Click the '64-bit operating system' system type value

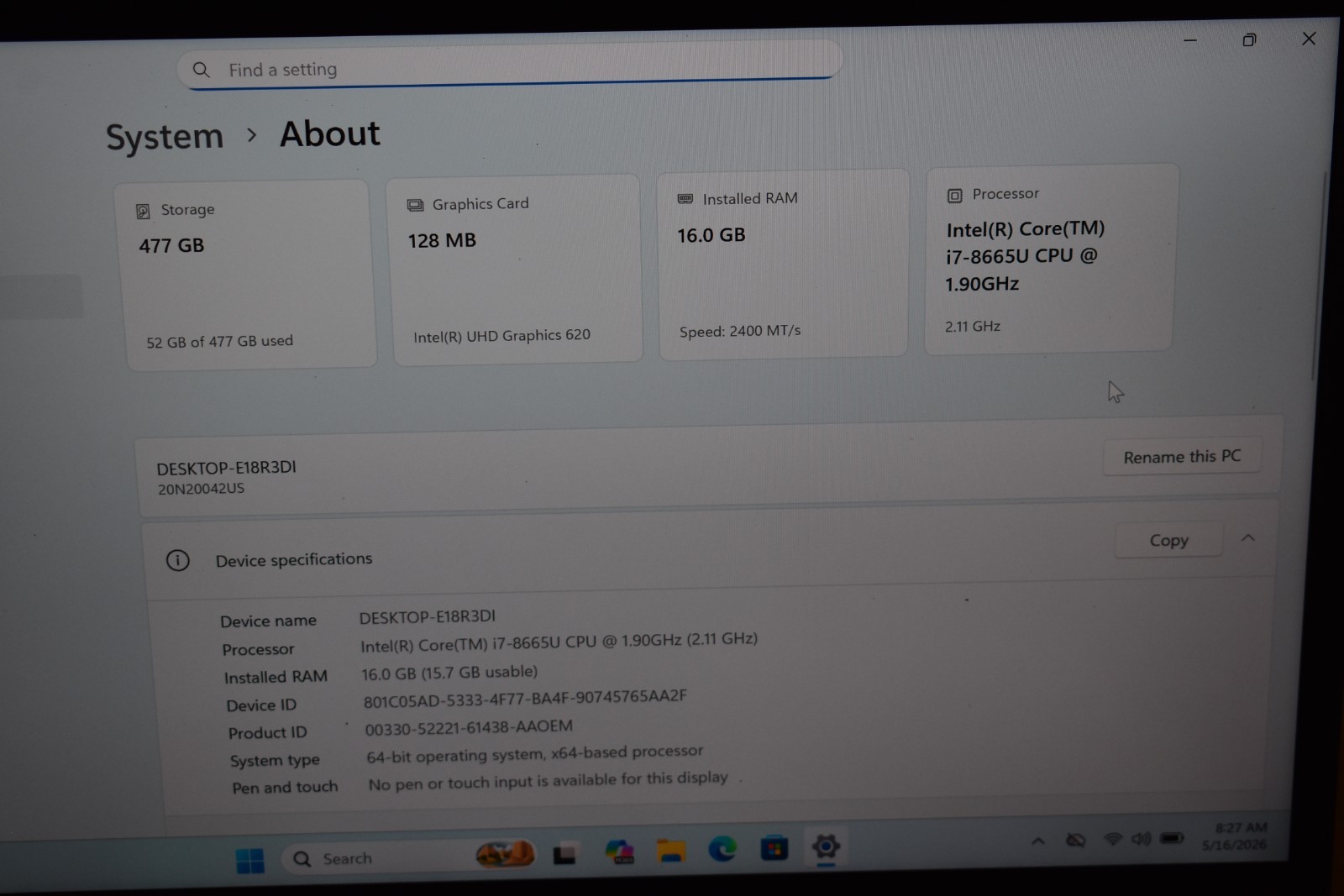(535, 754)
